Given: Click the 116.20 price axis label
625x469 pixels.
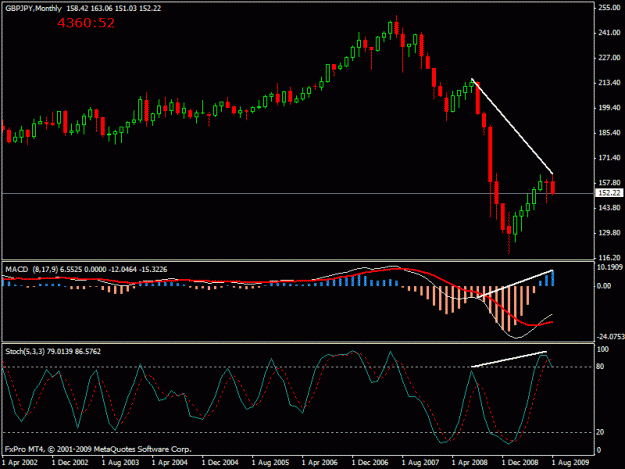Looking at the screenshot, I should tap(609, 258).
